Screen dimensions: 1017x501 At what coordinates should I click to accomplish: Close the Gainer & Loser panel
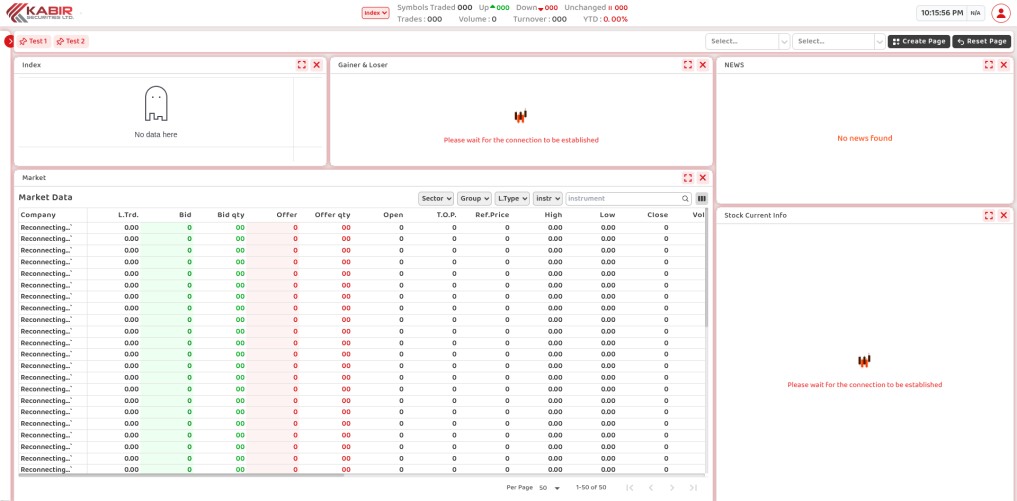click(702, 65)
